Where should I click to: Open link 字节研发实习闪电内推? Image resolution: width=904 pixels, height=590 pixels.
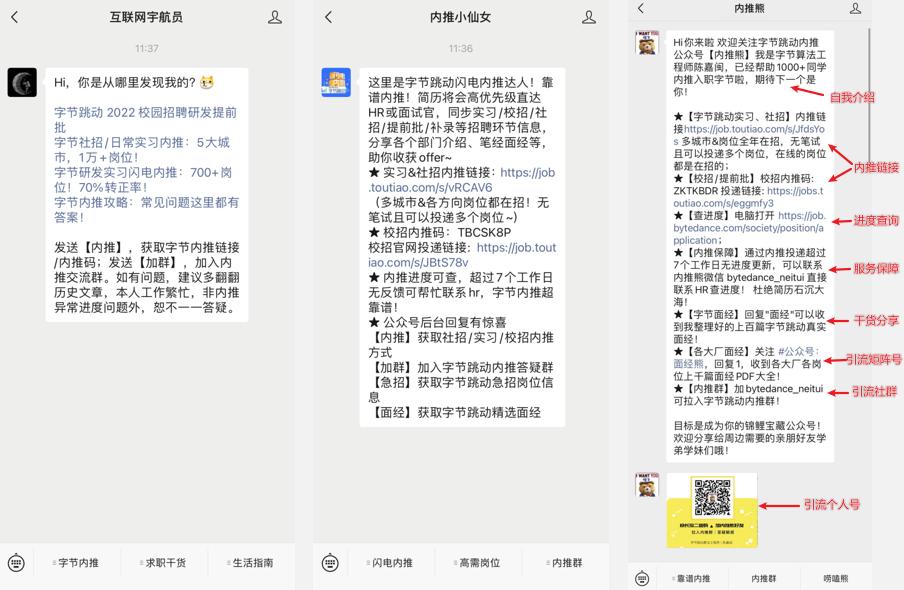pyautogui.click(x=143, y=179)
